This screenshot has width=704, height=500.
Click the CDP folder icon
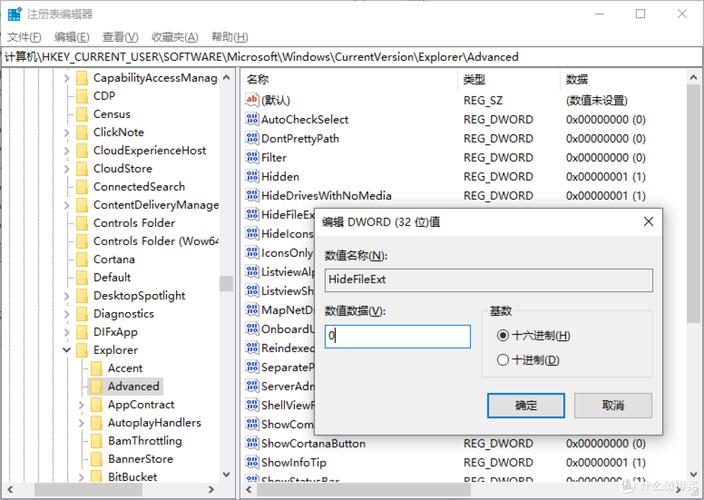point(82,96)
